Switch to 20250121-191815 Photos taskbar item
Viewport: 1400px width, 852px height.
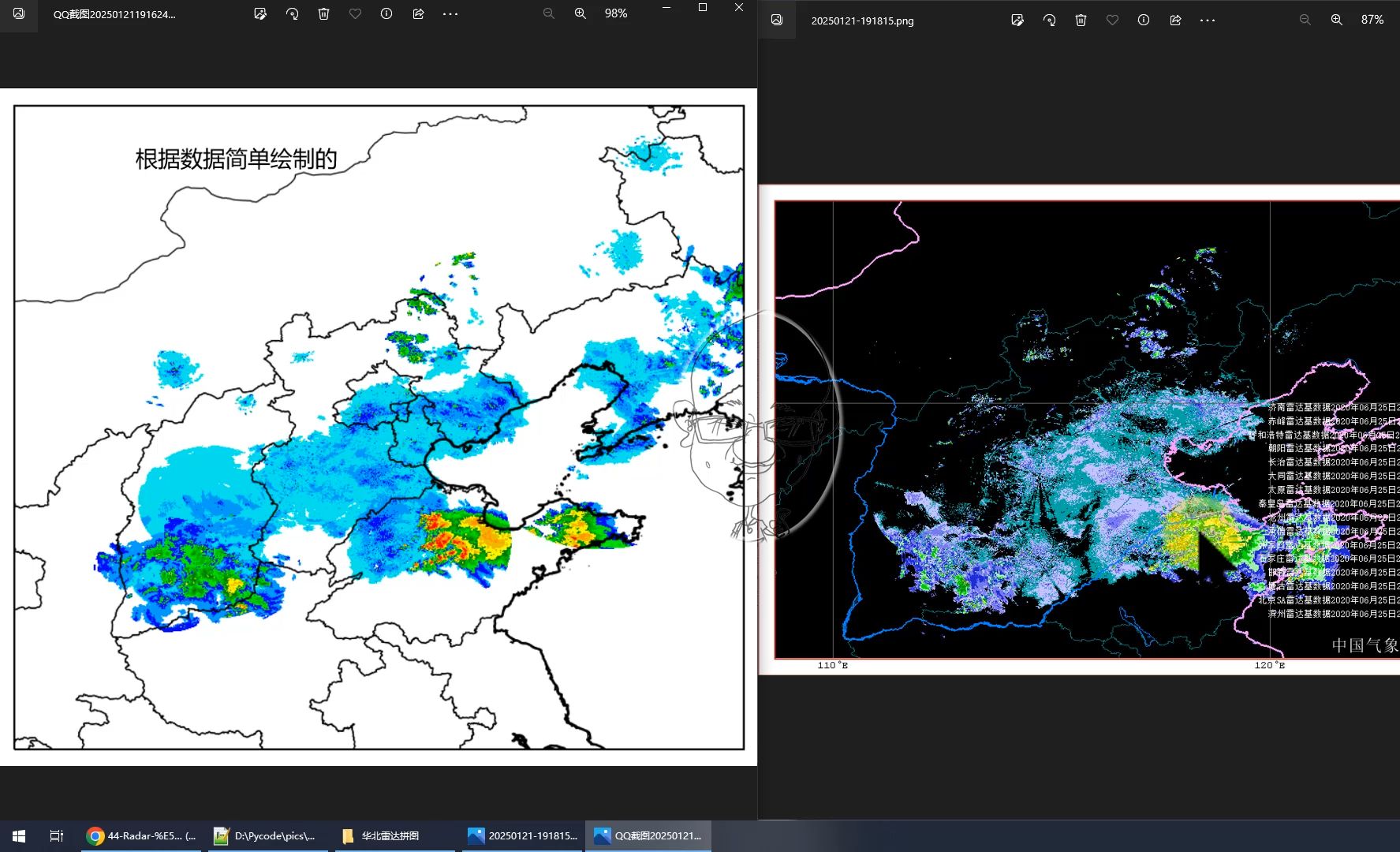click(523, 836)
